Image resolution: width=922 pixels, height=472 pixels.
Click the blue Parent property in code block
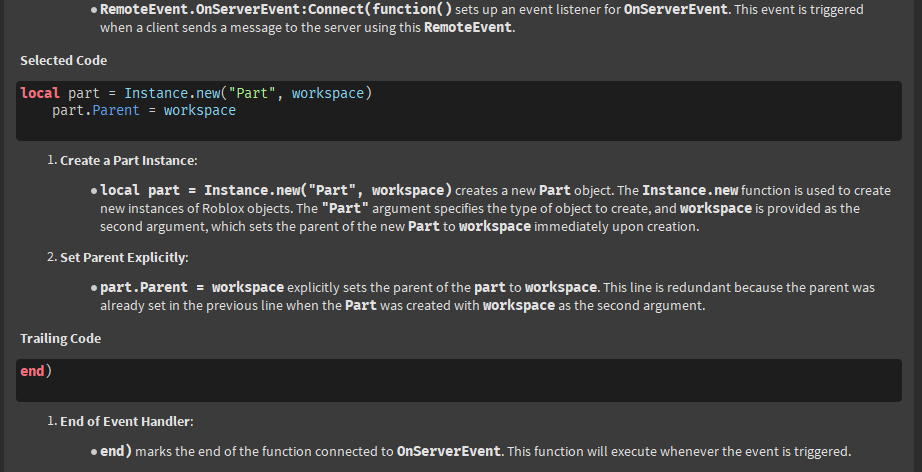click(x=115, y=110)
